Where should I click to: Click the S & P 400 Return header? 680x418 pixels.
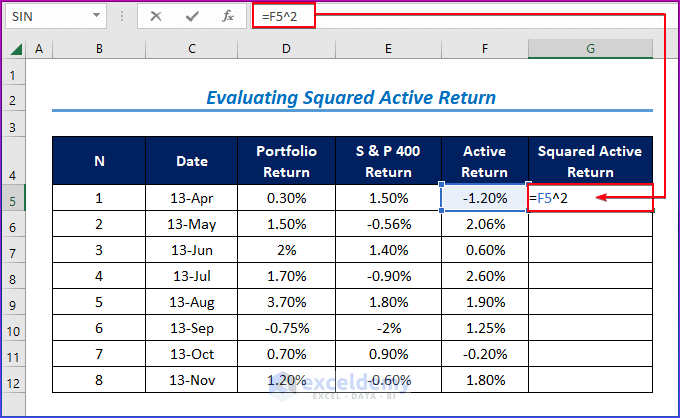389,161
